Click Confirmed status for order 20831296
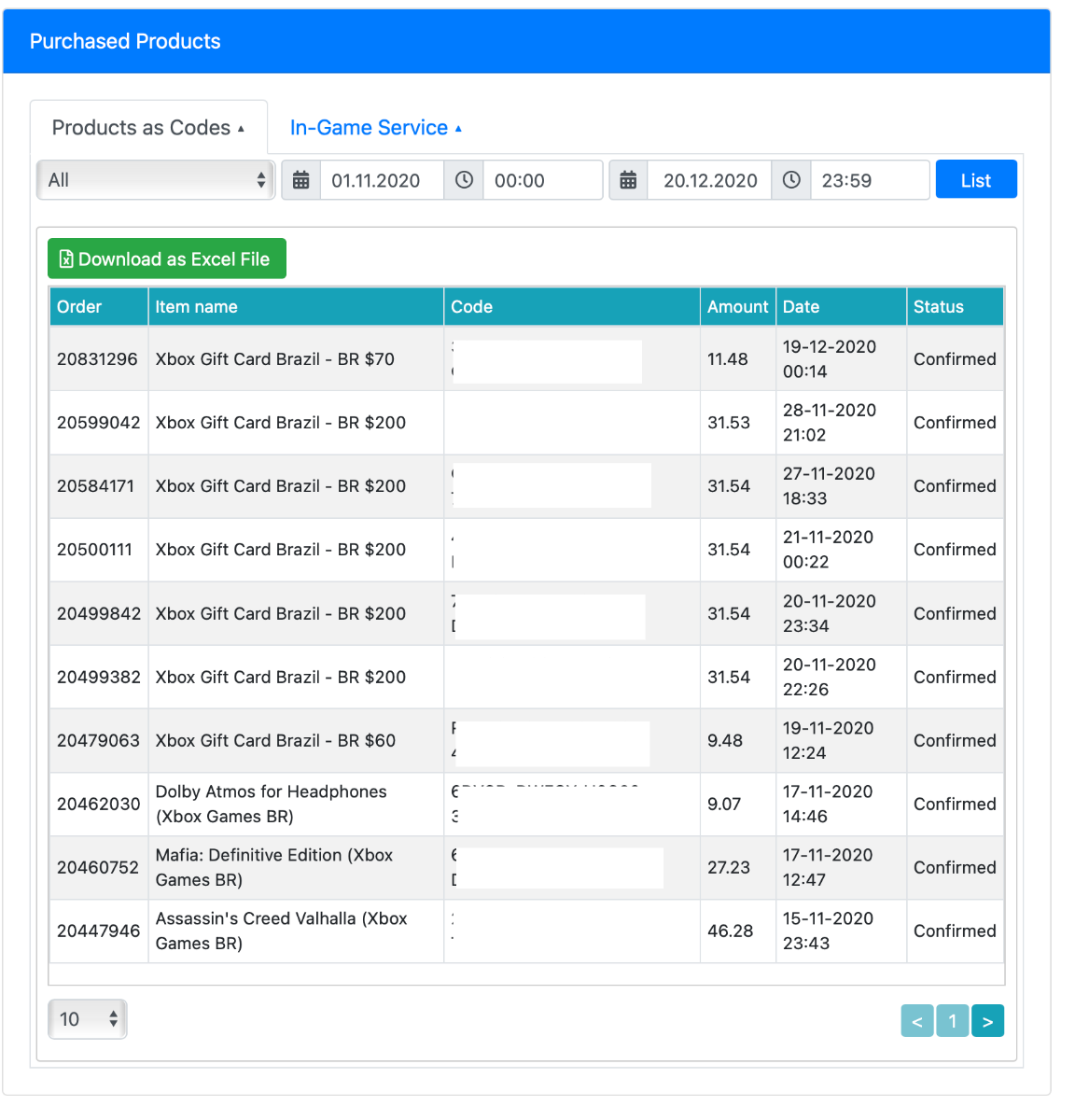Viewport: 1075px width, 1120px height. [x=955, y=359]
